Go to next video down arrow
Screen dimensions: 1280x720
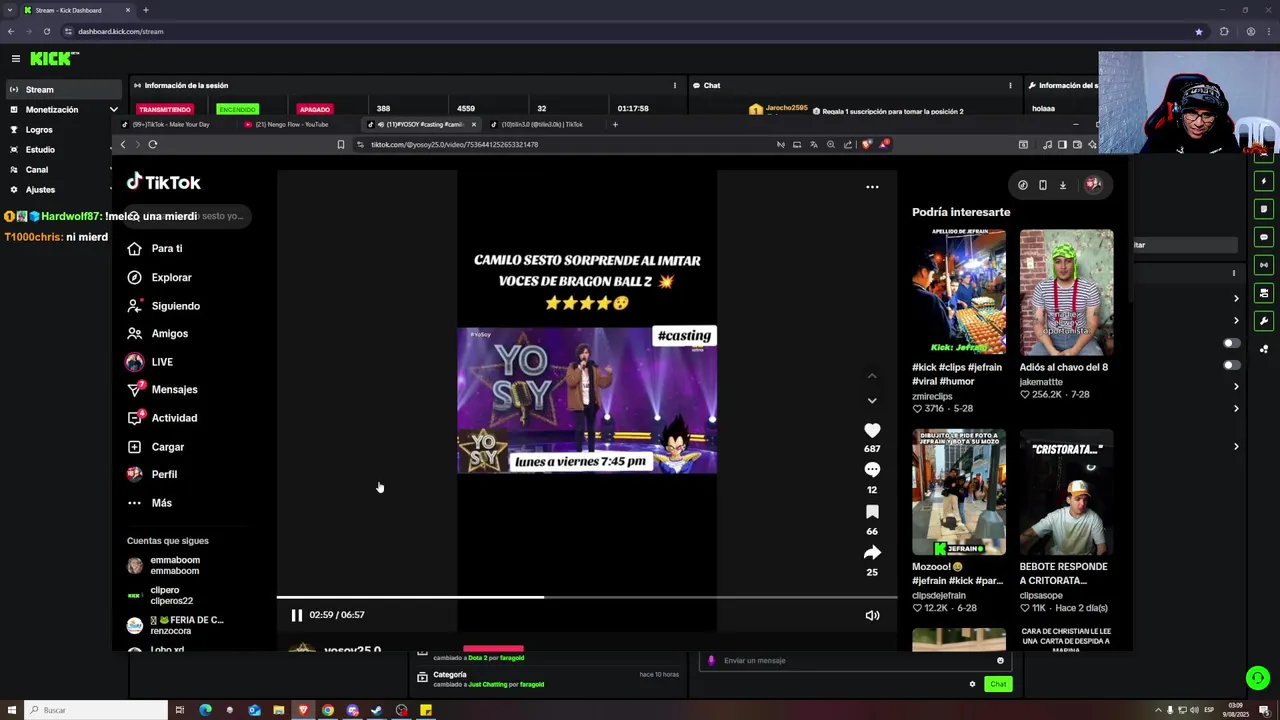(x=872, y=400)
